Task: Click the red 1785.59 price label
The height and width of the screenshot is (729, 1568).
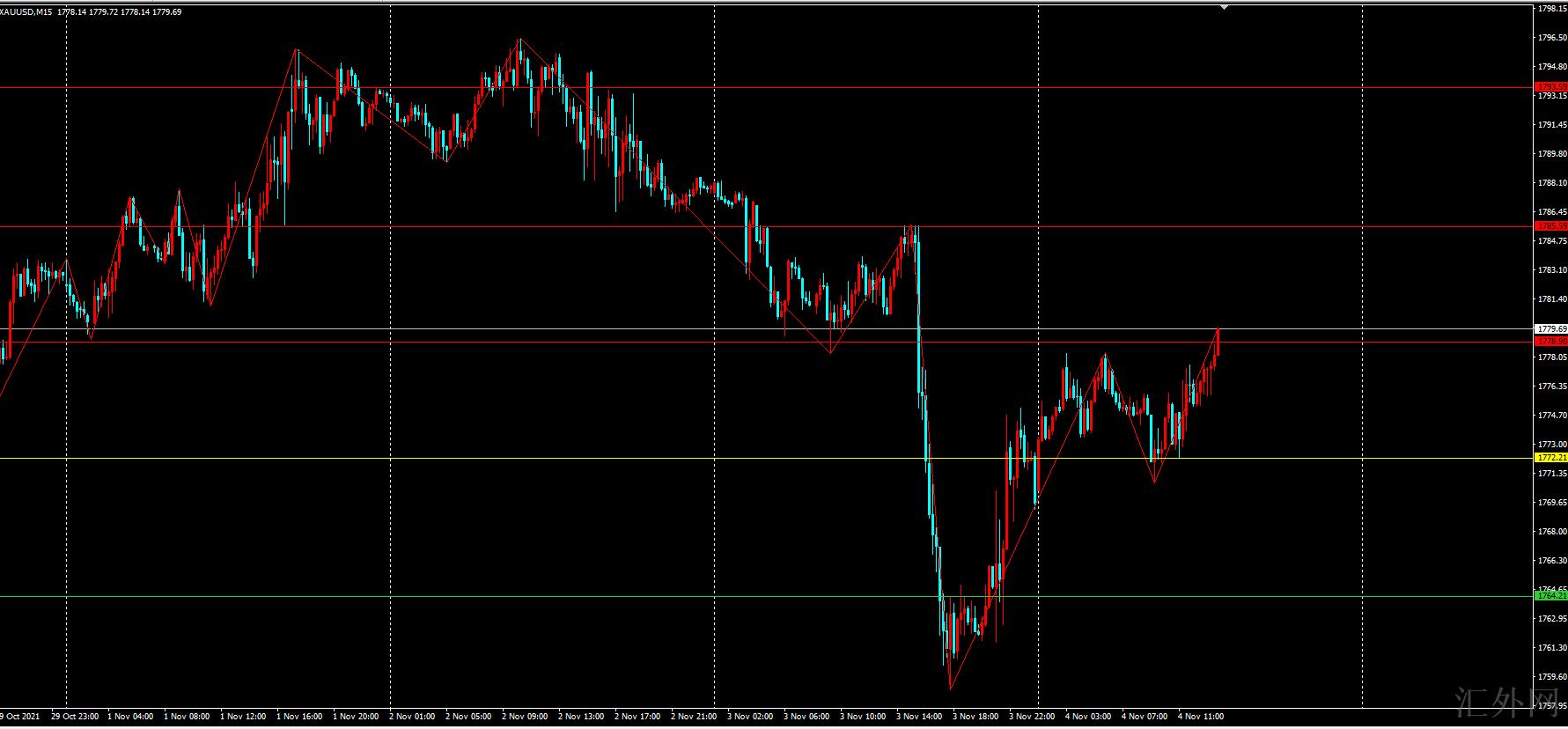Action: point(1551,226)
